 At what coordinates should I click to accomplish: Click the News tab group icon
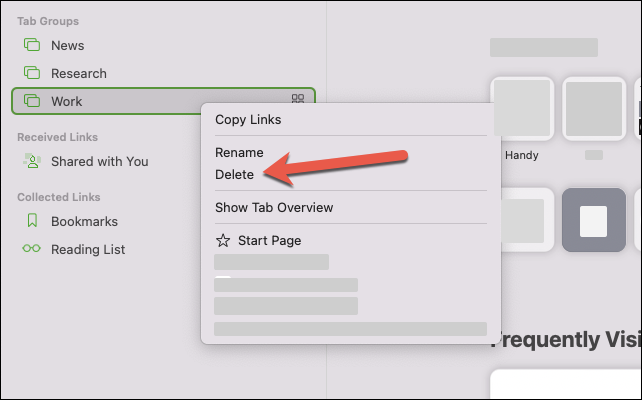[x=32, y=45]
